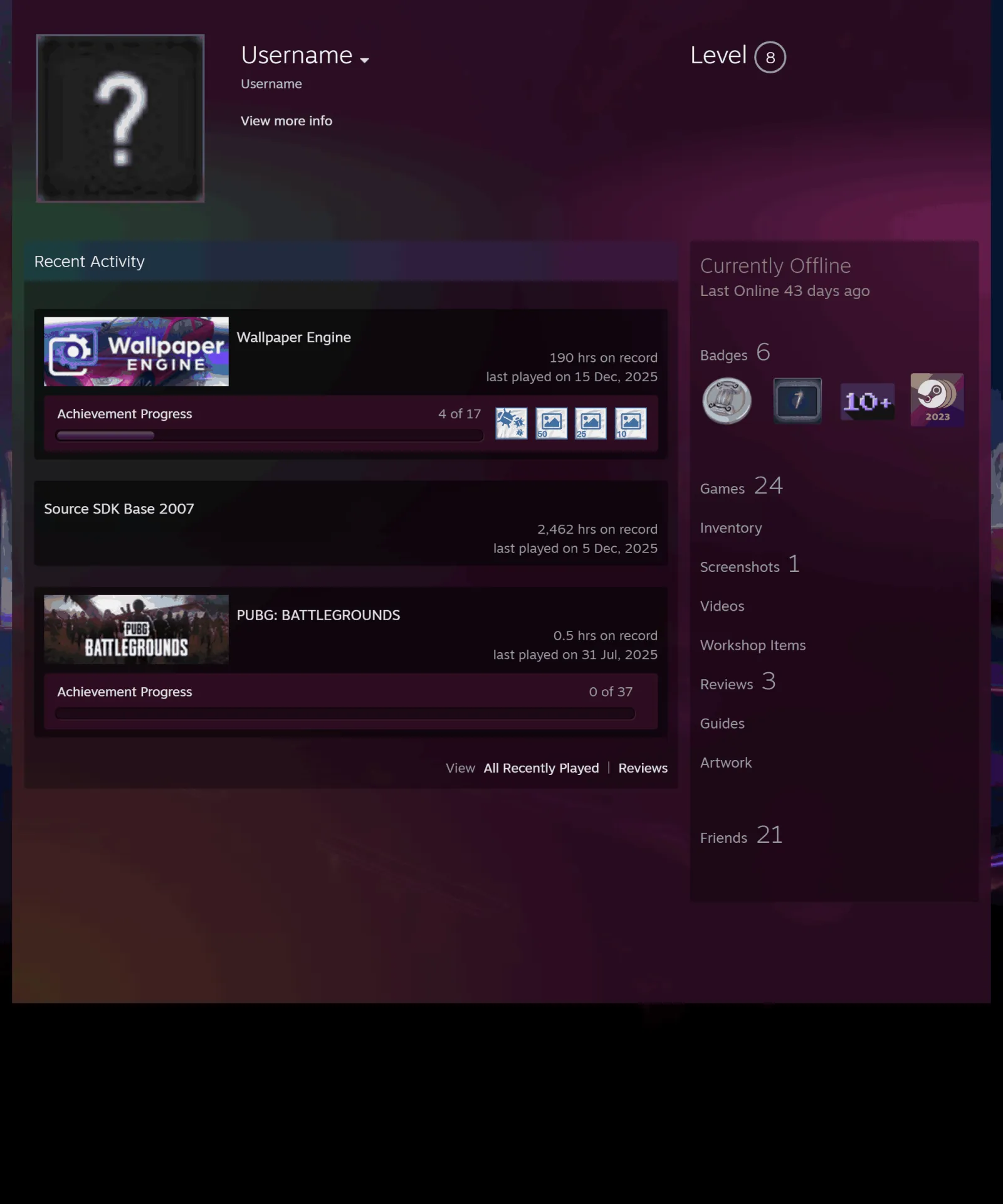The height and width of the screenshot is (1204, 1003).
Task: Click the Level 8 badge circle
Action: 770,57
